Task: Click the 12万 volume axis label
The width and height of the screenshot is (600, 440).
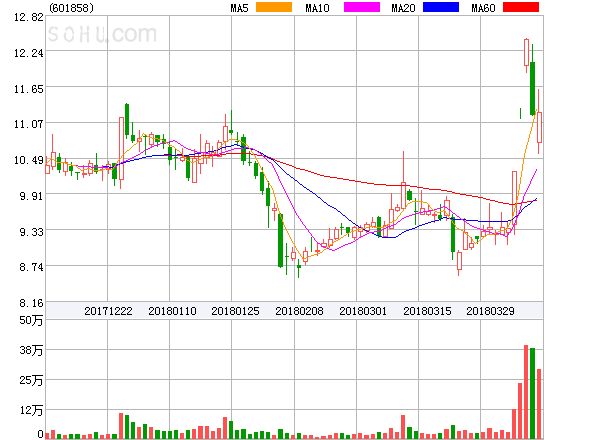Action: point(31,411)
